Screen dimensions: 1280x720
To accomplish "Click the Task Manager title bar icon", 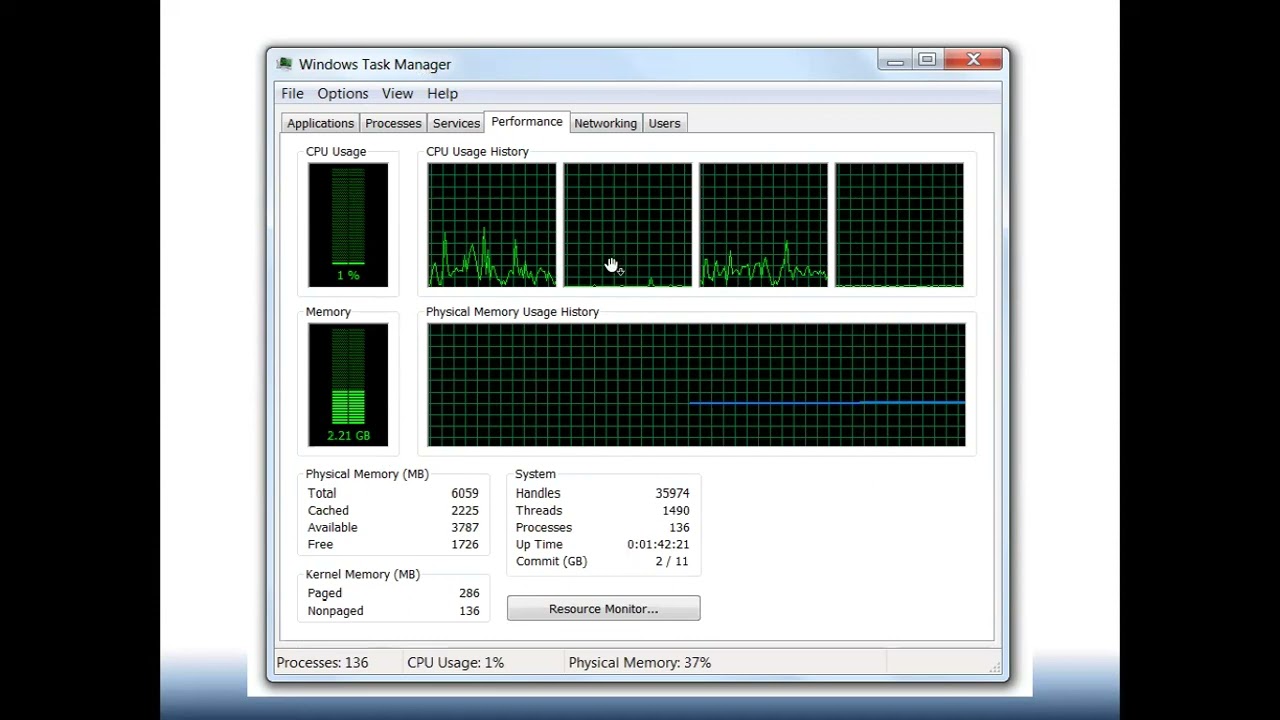I will tap(285, 64).
